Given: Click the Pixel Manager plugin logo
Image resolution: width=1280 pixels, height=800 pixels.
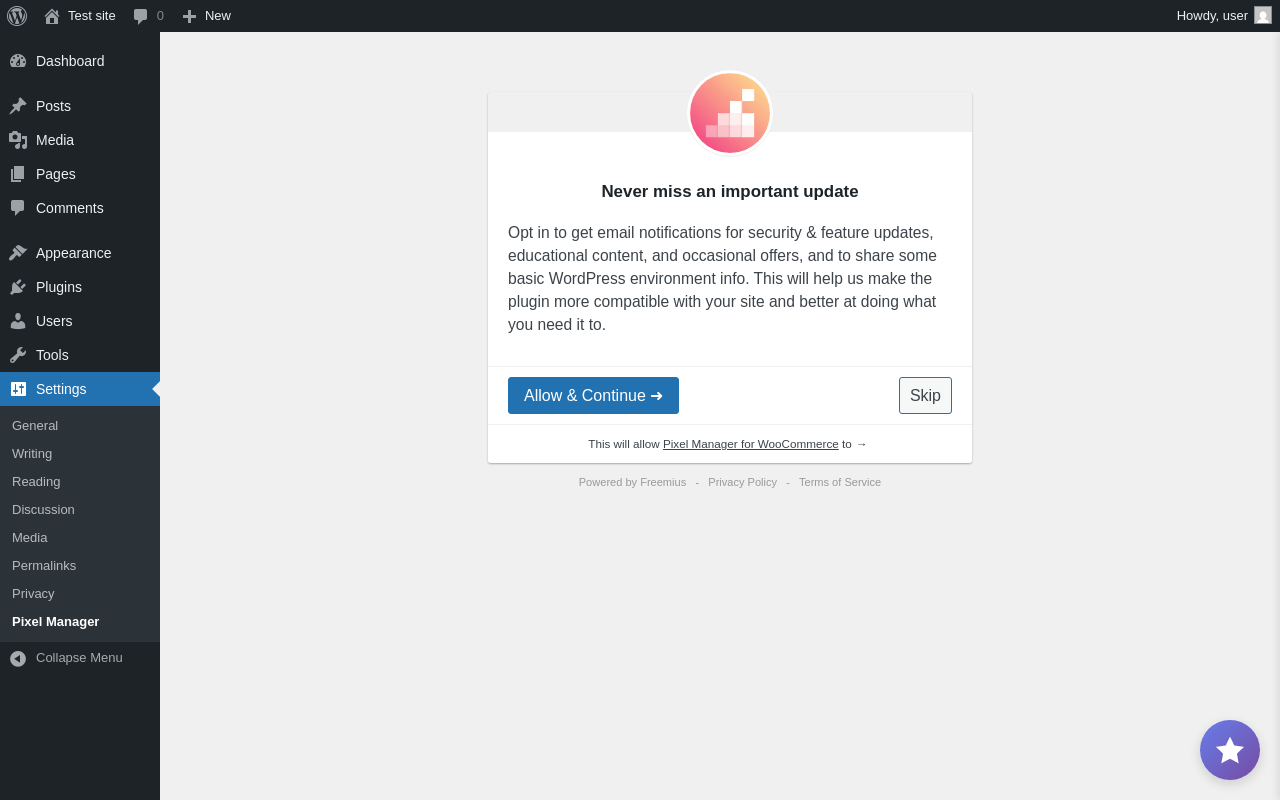Looking at the screenshot, I should pyautogui.click(x=730, y=113).
